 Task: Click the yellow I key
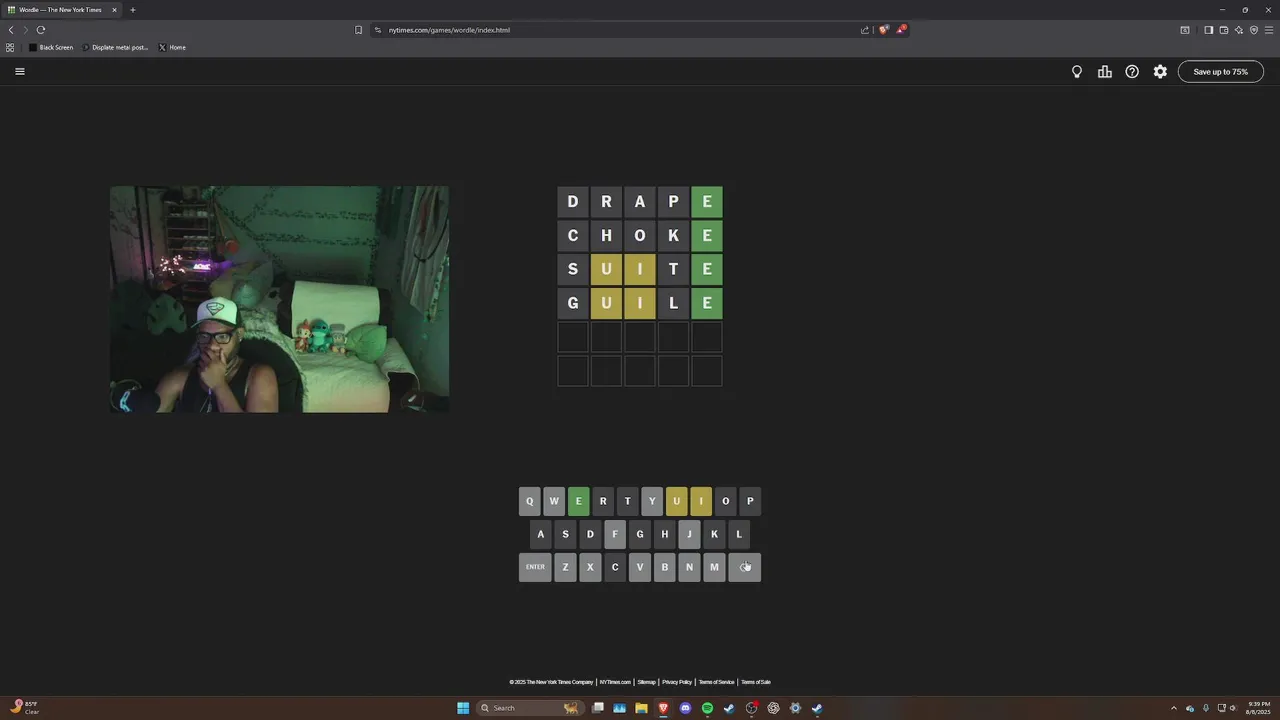(701, 501)
